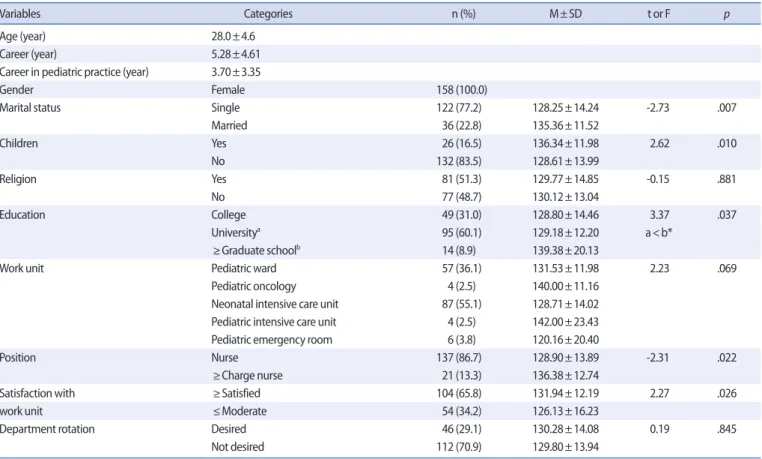Viewport: 762px width, 459px height.
Task: Click the '87 (55.1)' cell
Action: click(462, 304)
